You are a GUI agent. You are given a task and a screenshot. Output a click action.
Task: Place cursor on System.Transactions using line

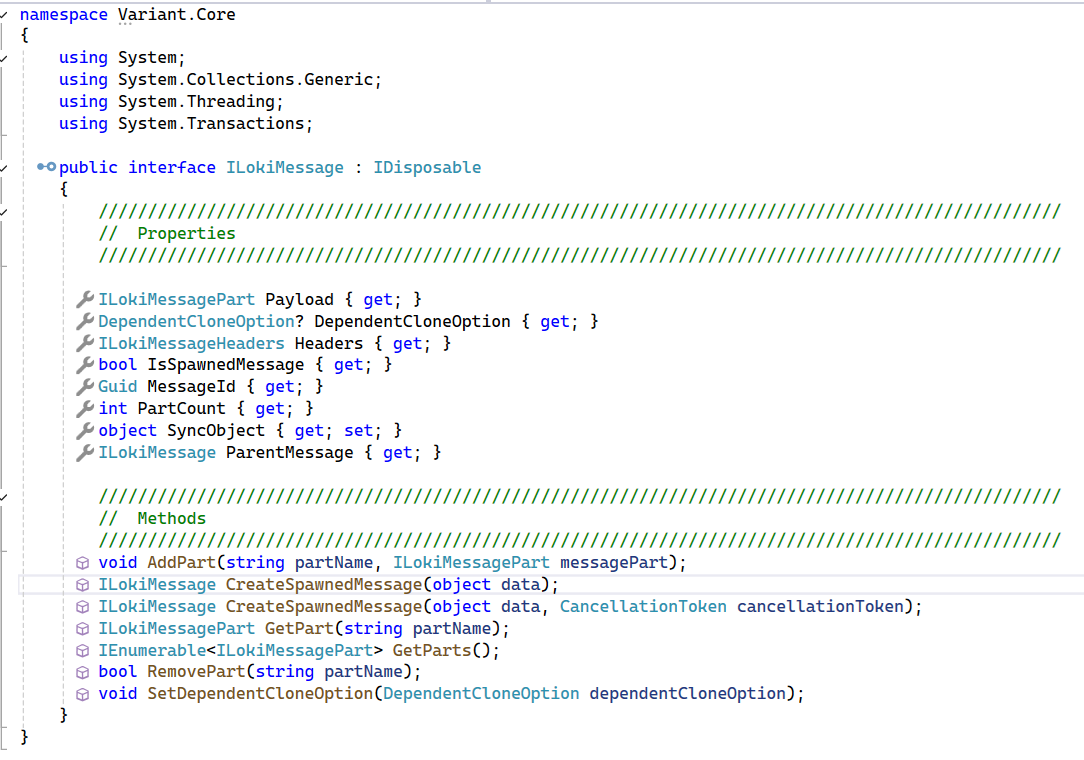point(210,124)
